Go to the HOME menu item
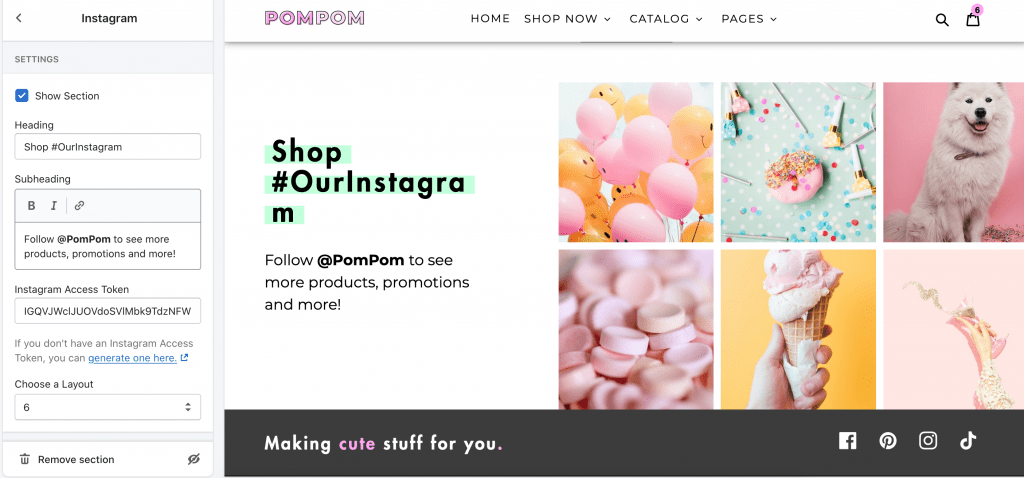Viewport: 1024px width, 478px height. click(490, 19)
